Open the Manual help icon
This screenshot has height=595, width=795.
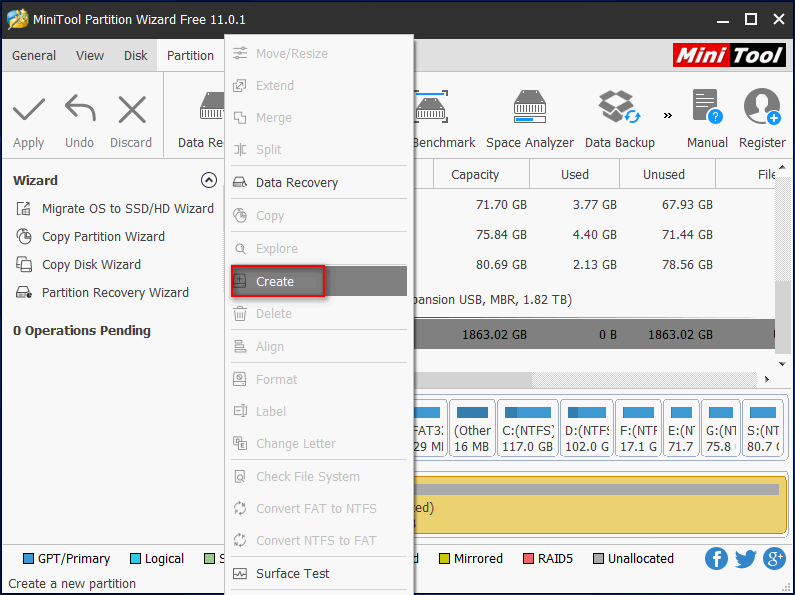[707, 106]
